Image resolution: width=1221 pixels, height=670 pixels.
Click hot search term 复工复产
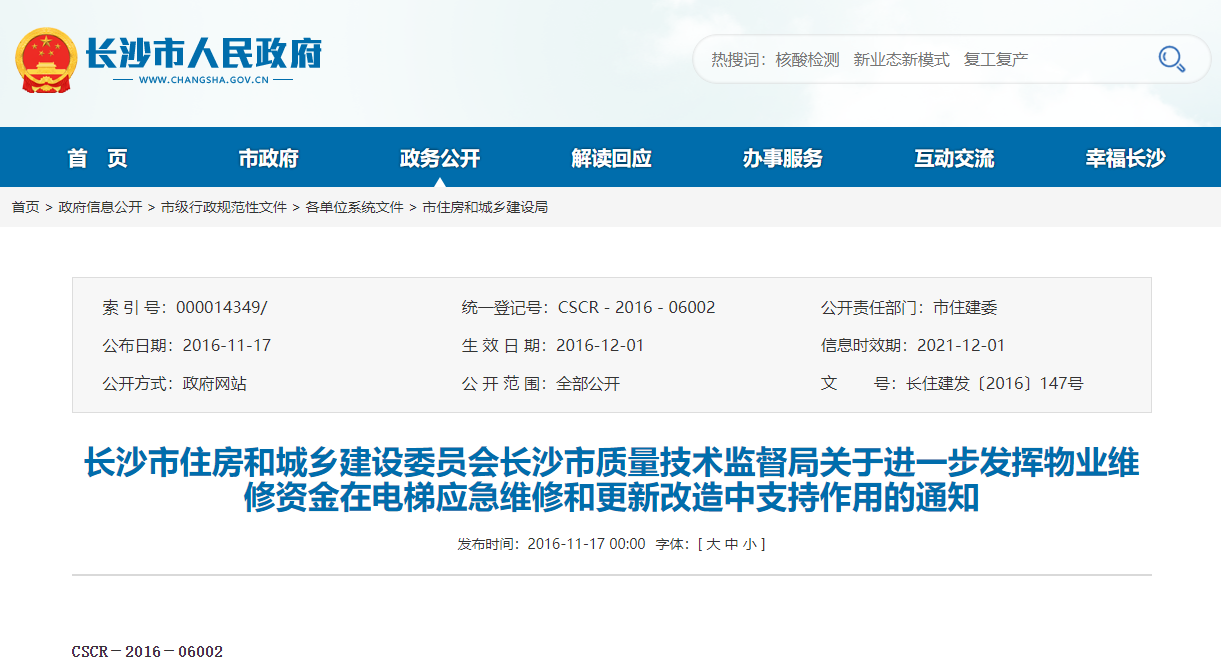(996, 60)
